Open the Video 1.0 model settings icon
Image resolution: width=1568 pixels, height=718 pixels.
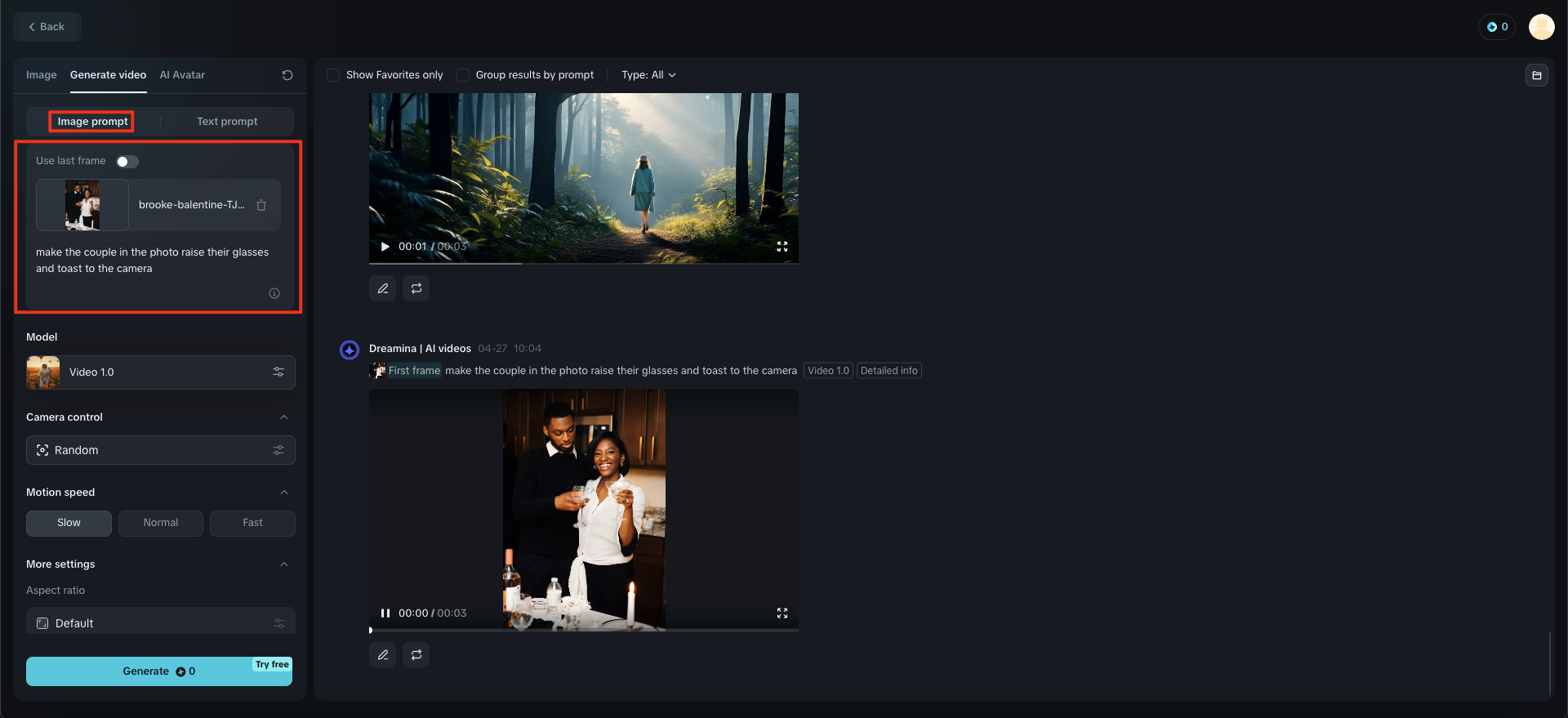[278, 372]
